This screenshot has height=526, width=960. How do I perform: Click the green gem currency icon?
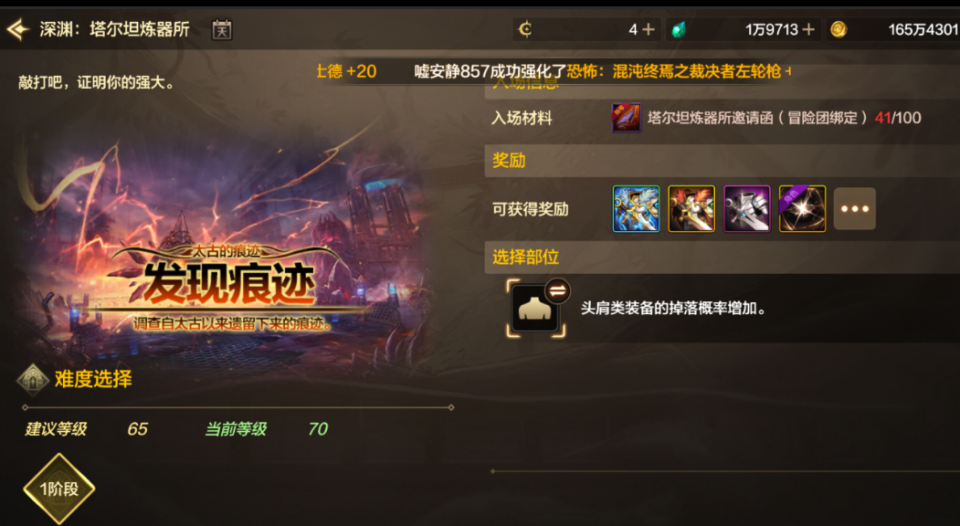point(678,29)
